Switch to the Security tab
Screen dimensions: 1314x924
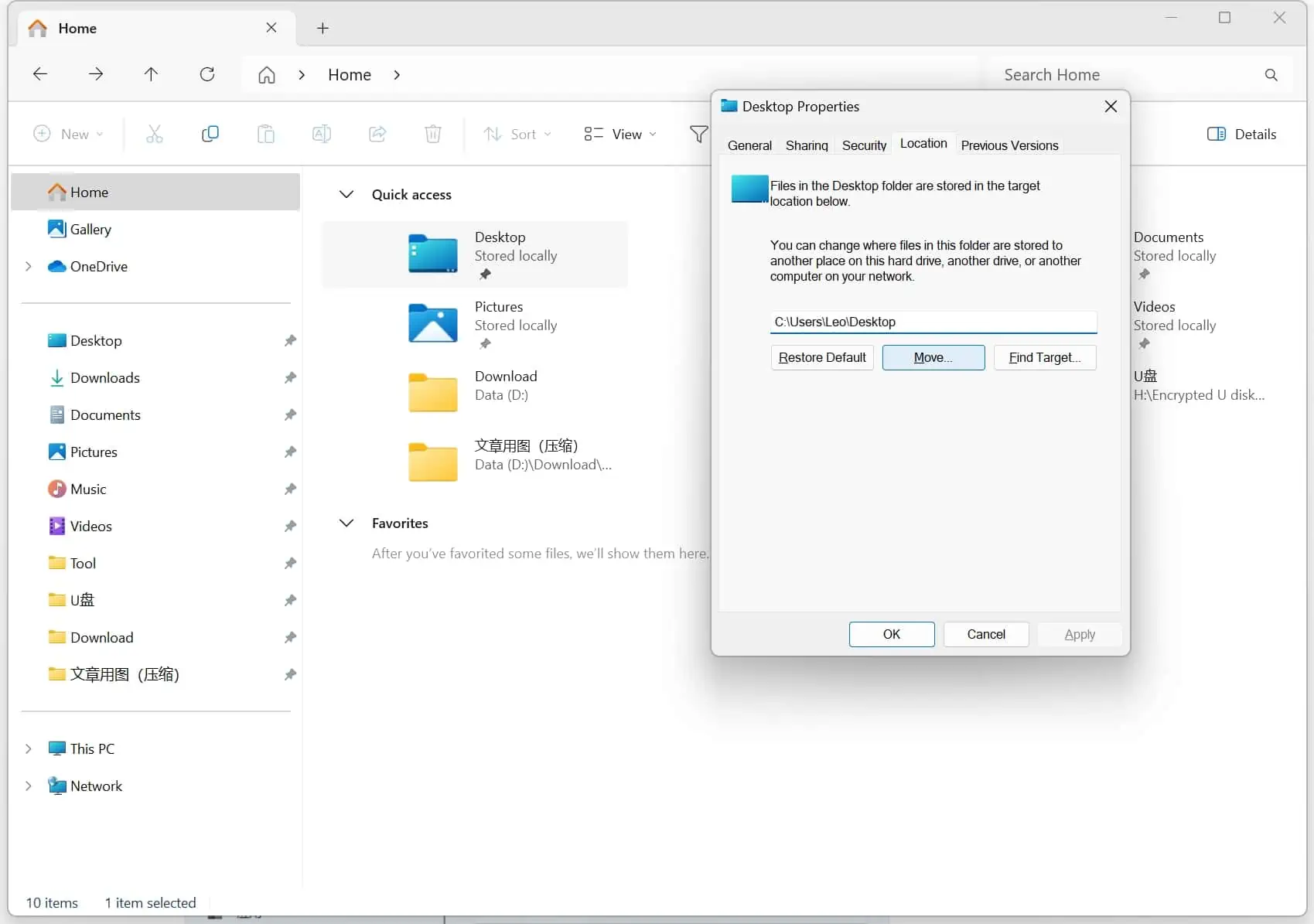coord(864,145)
